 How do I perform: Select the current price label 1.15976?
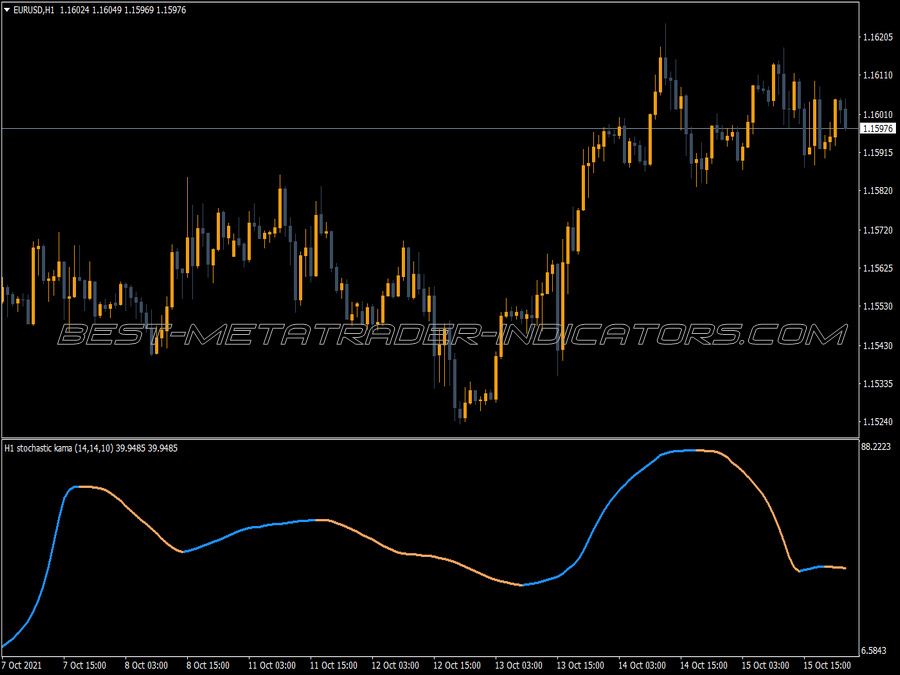pyautogui.click(x=878, y=129)
